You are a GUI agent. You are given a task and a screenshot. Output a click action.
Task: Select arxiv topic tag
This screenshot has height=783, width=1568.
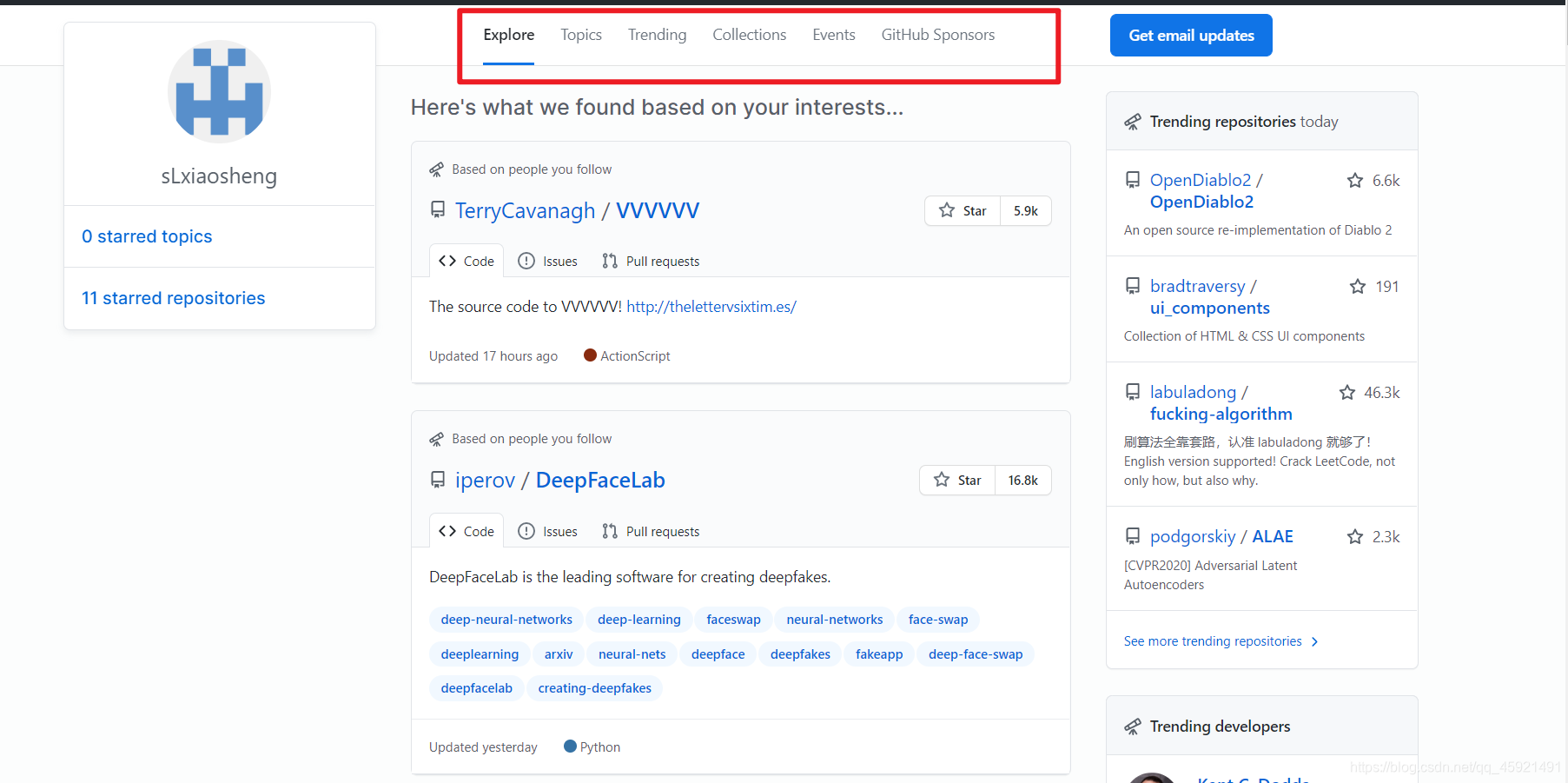[x=559, y=654]
